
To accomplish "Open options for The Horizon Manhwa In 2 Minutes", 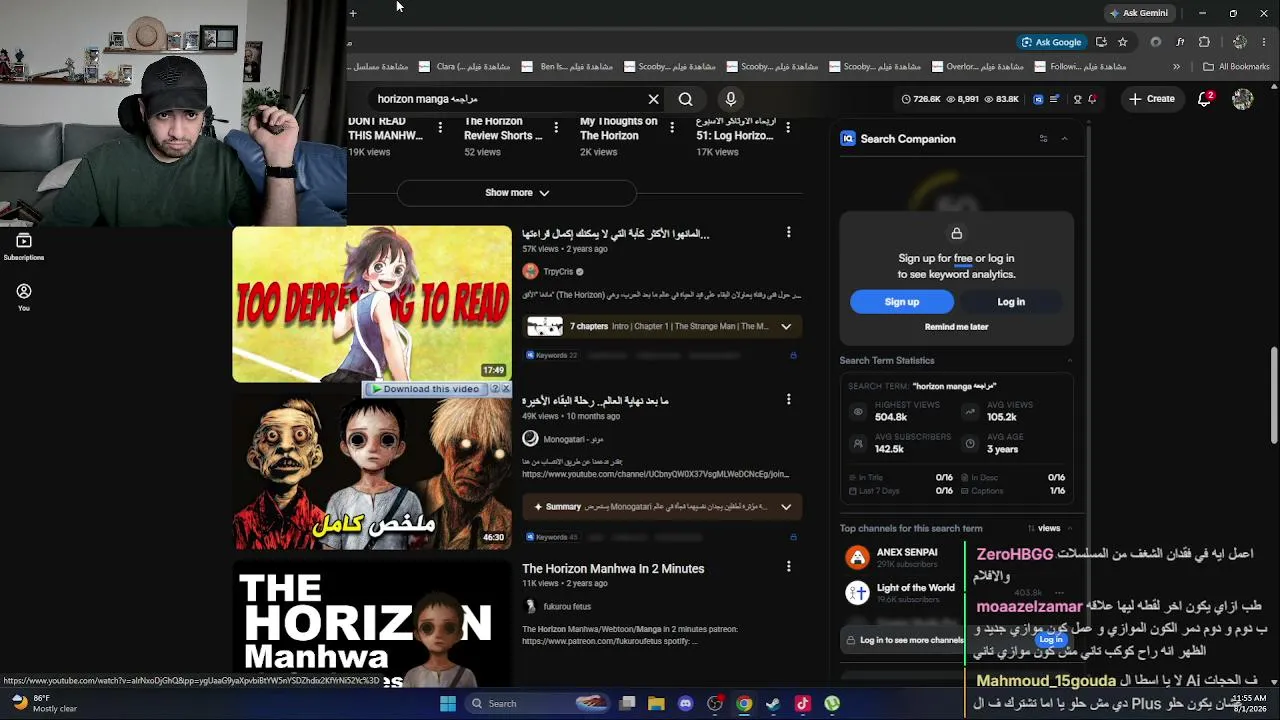I will coord(788,567).
